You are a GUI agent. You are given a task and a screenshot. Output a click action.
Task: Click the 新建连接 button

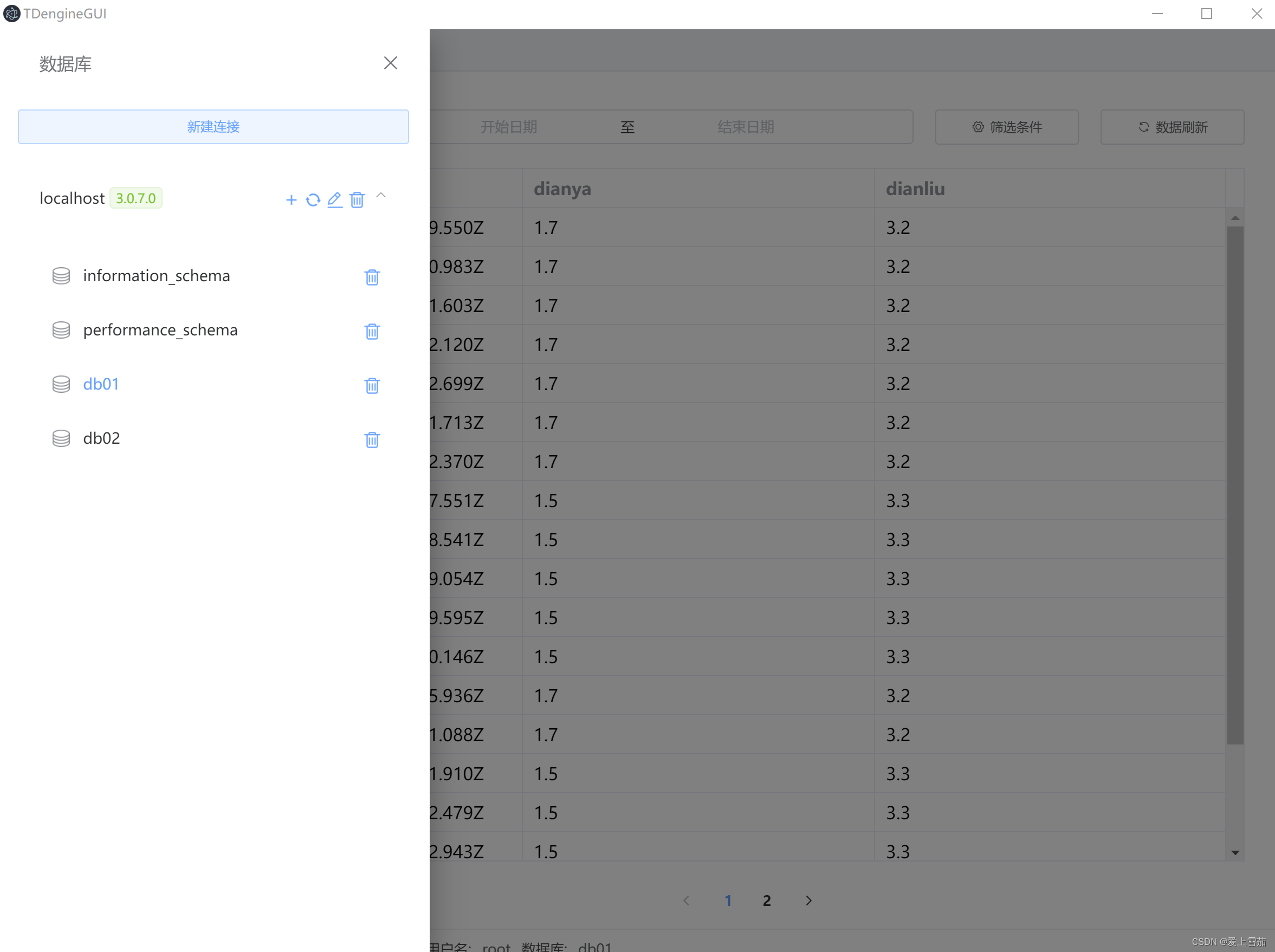pyautogui.click(x=213, y=127)
